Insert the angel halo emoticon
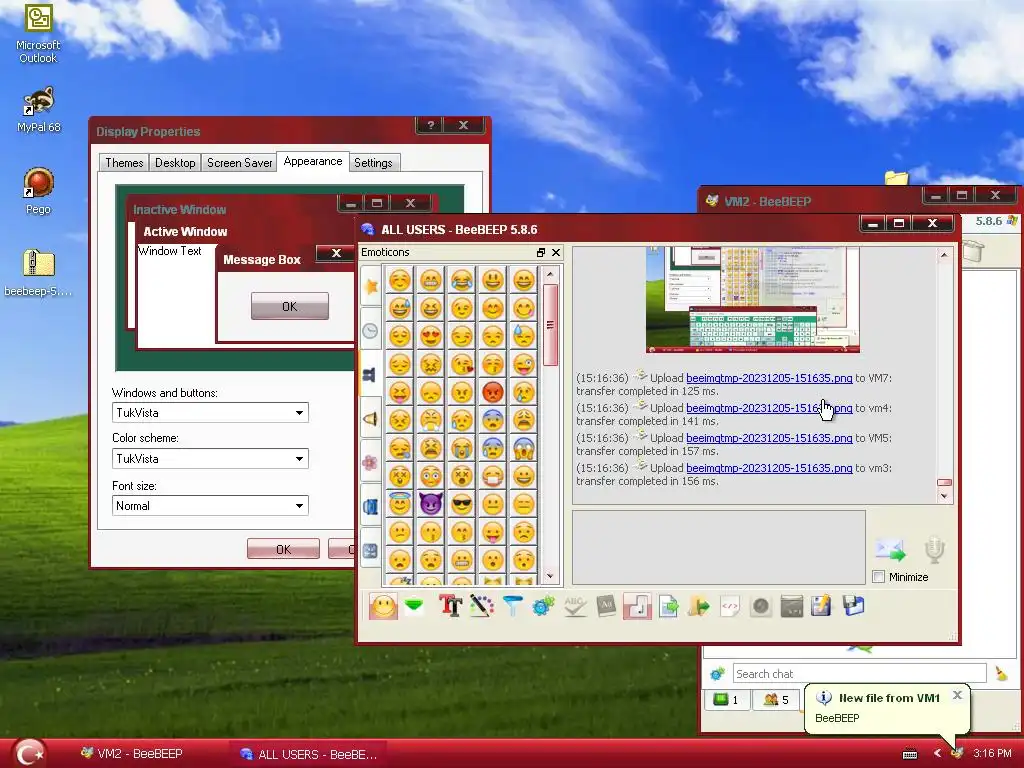Screen dimensions: 1024x768 pyautogui.click(x=400, y=504)
